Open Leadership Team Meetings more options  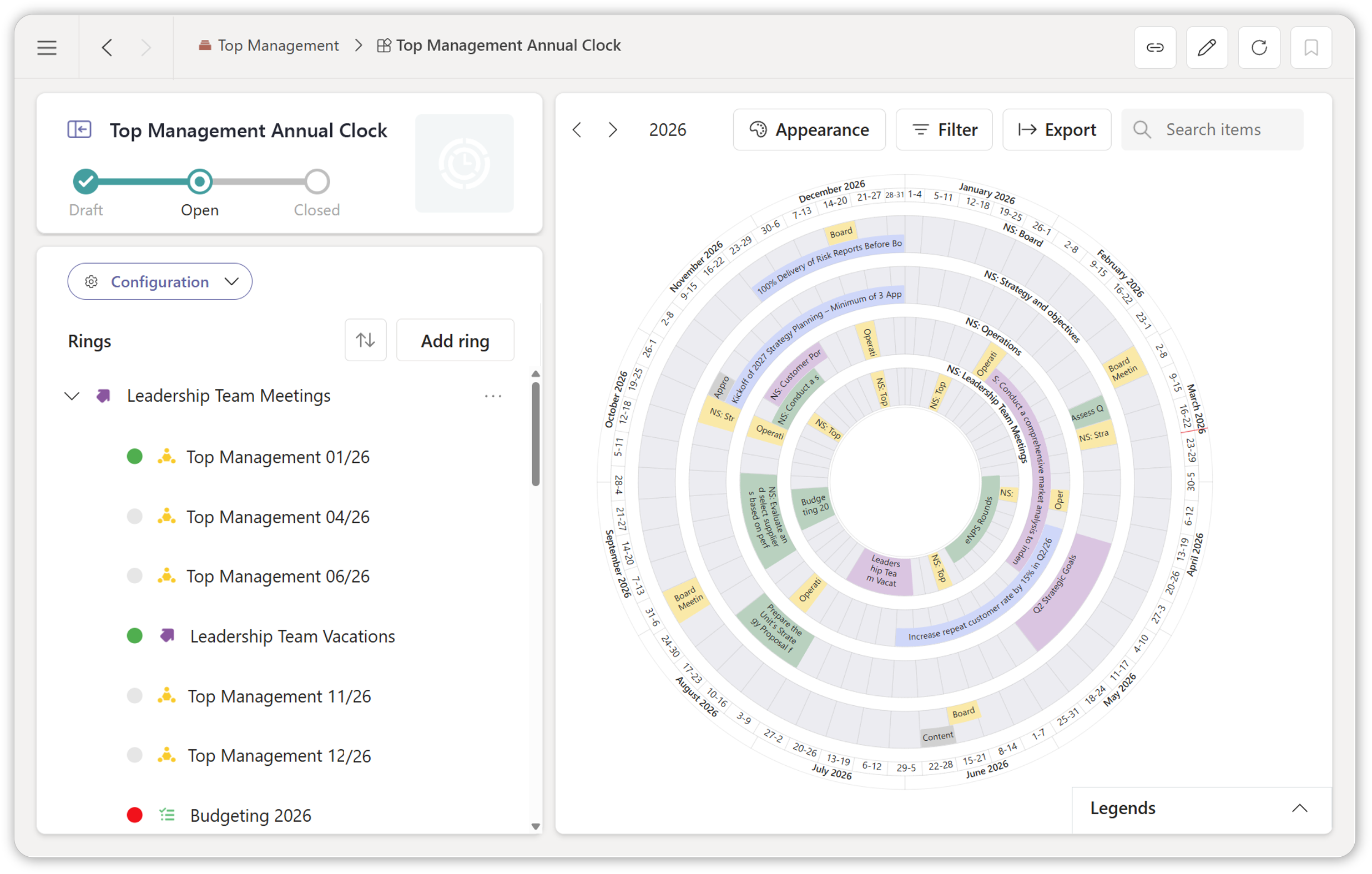coord(493,396)
